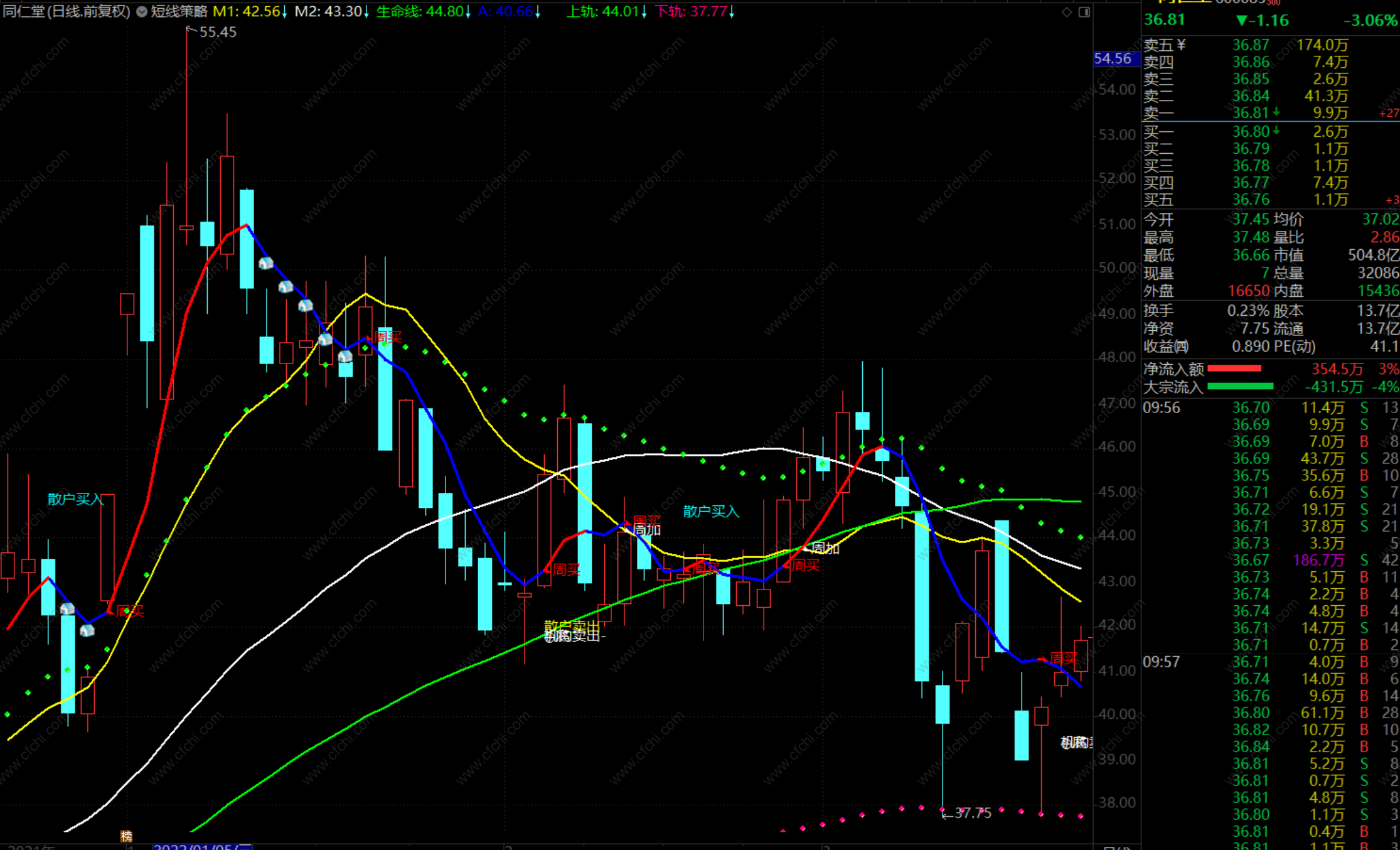The image size is (1400, 850).
Task: Click the house marker by the 散户买入 label
Action: point(67,609)
